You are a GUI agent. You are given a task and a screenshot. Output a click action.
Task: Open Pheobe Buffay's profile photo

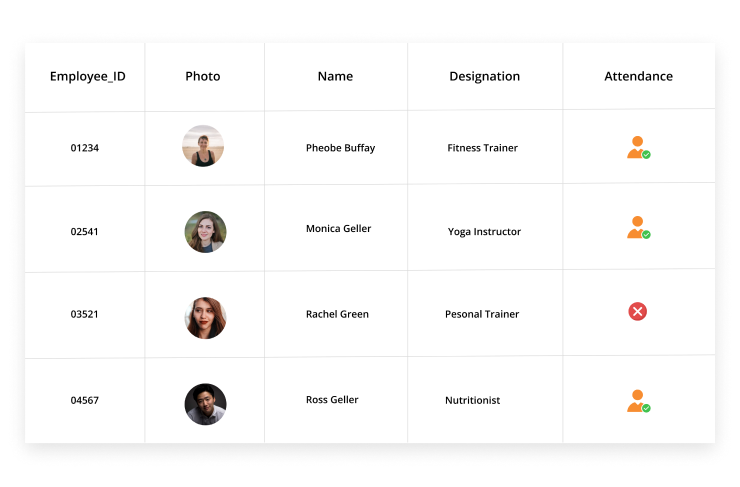[x=203, y=146]
